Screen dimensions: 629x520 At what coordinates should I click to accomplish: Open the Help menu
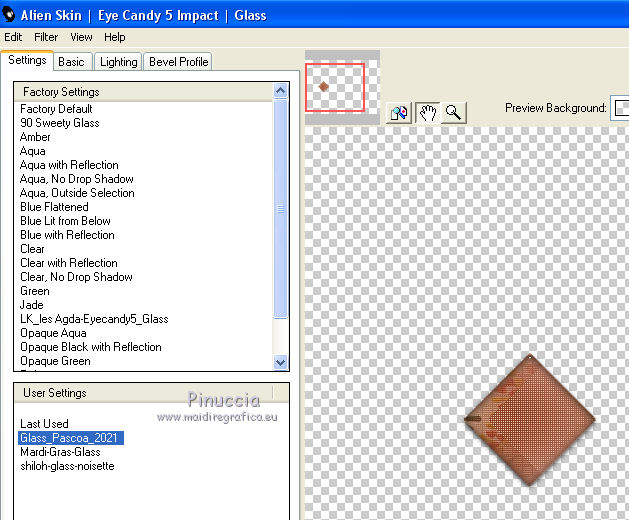115,37
